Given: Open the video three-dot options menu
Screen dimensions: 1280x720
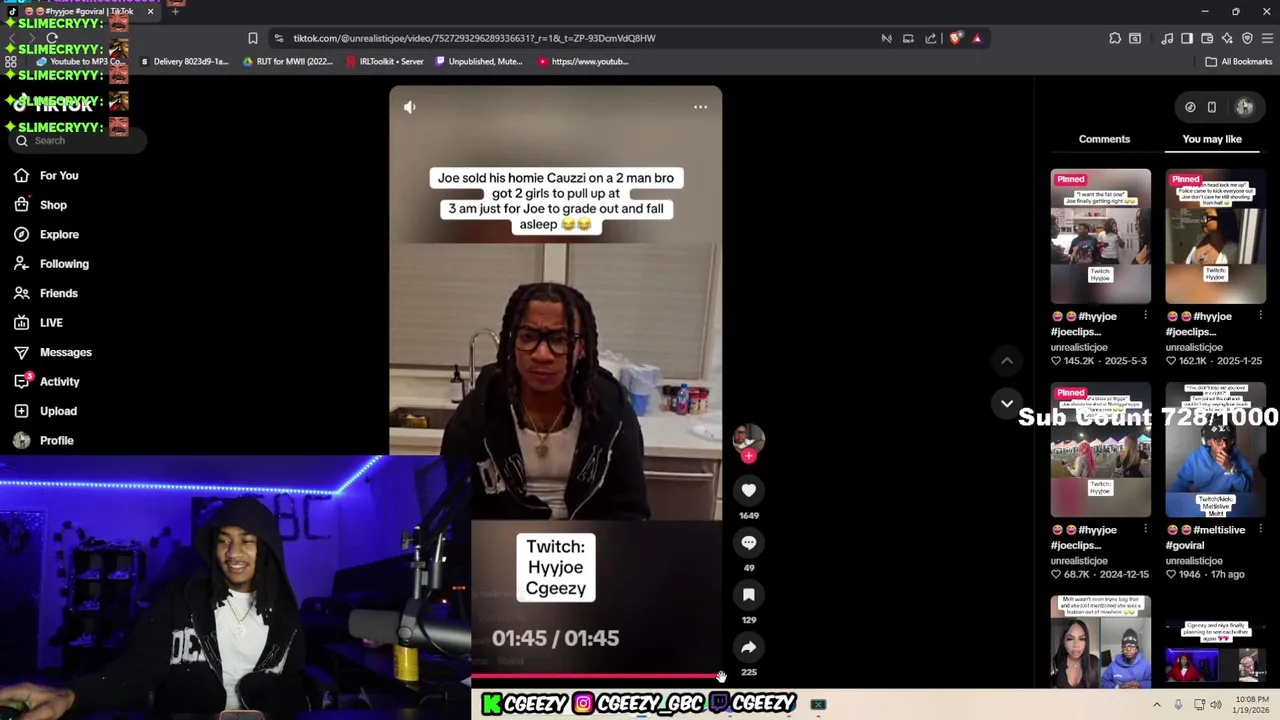Looking at the screenshot, I should (700, 107).
